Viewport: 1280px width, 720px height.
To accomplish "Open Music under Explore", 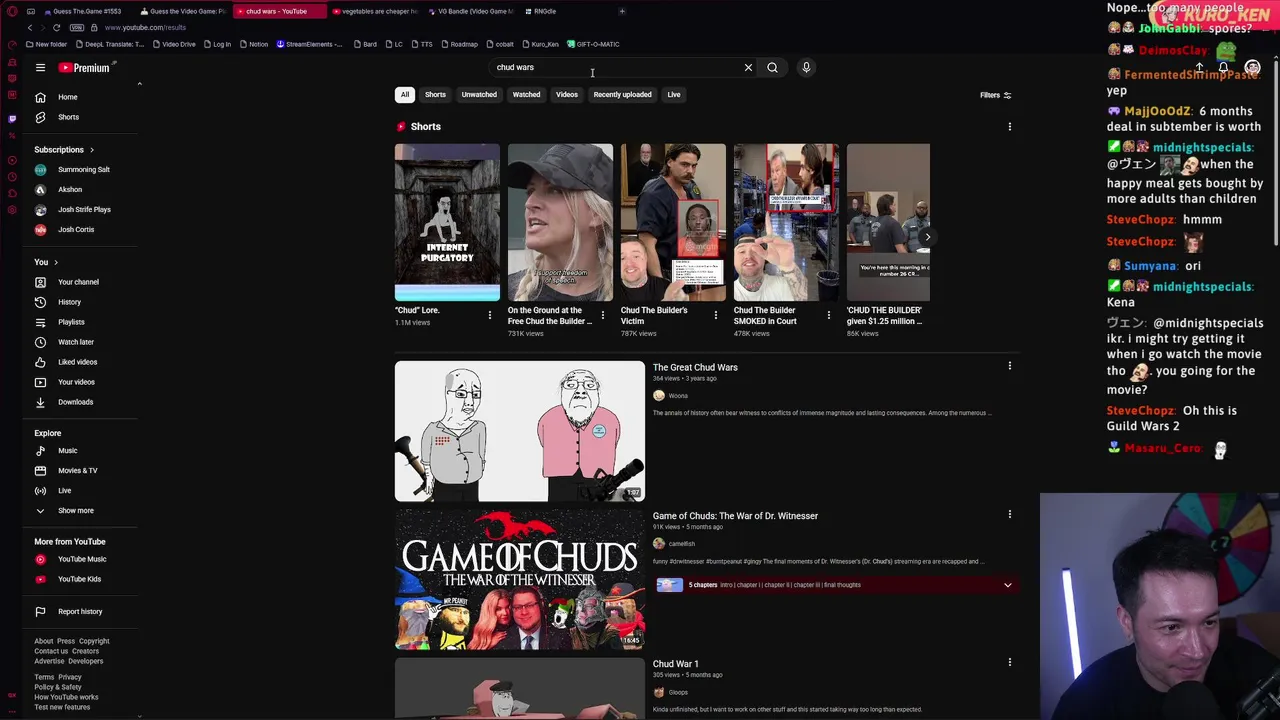I will [68, 451].
